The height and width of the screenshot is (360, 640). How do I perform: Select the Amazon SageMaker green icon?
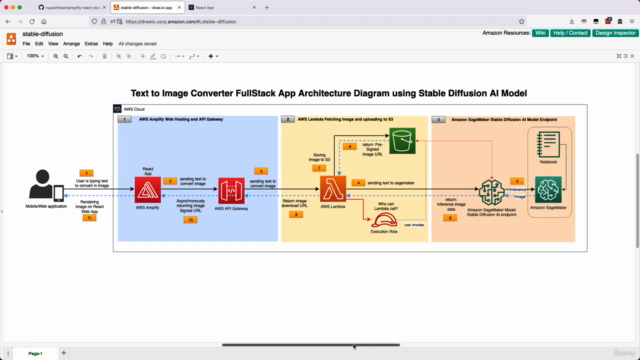pos(548,190)
